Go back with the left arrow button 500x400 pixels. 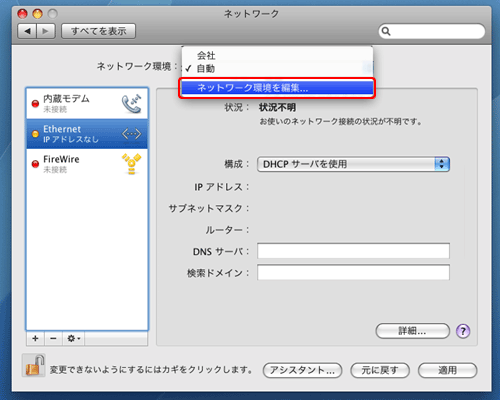pos(27,31)
